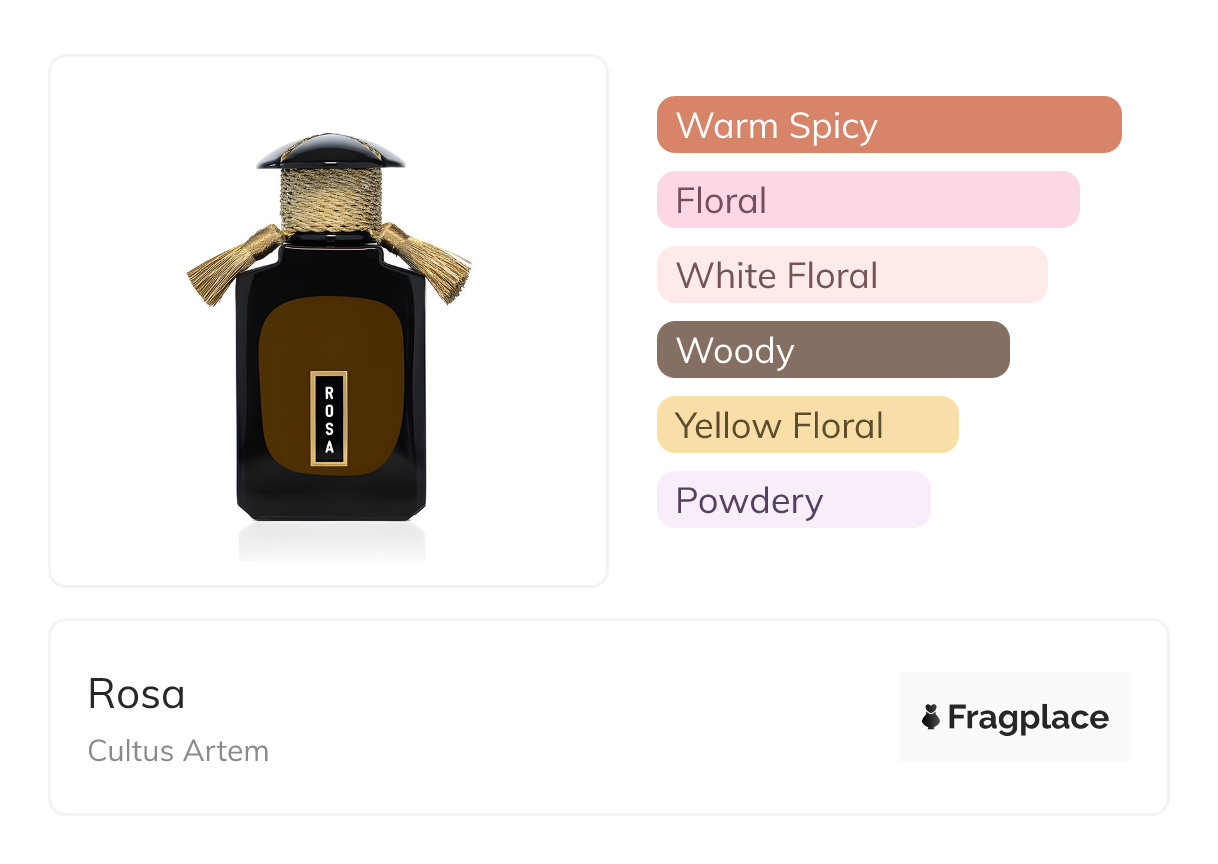Viewport: 1218px width, 864px height.
Task: Click the Powdery accord bar
Action: [x=793, y=500]
